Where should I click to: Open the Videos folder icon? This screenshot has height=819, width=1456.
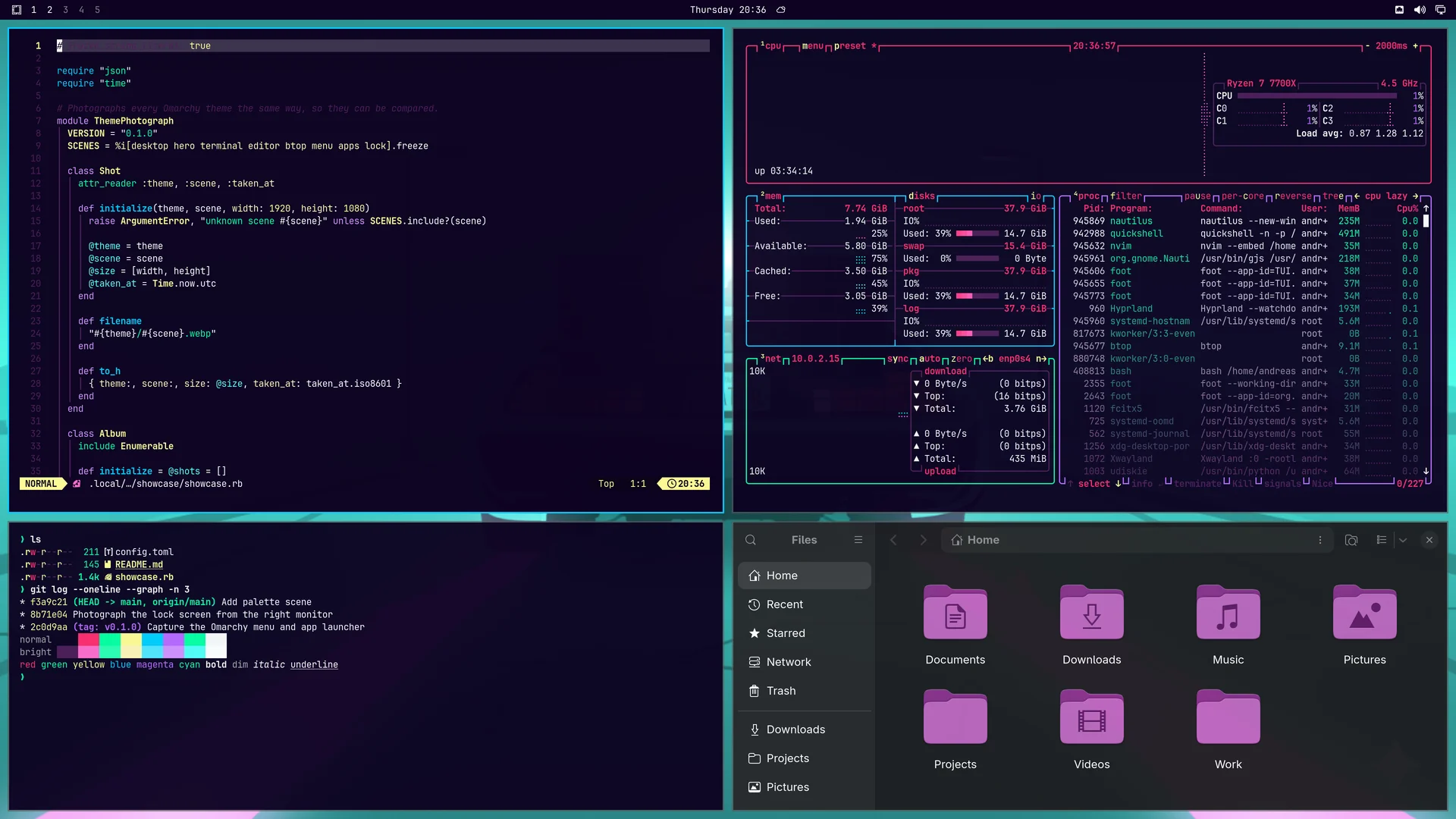1092,717
